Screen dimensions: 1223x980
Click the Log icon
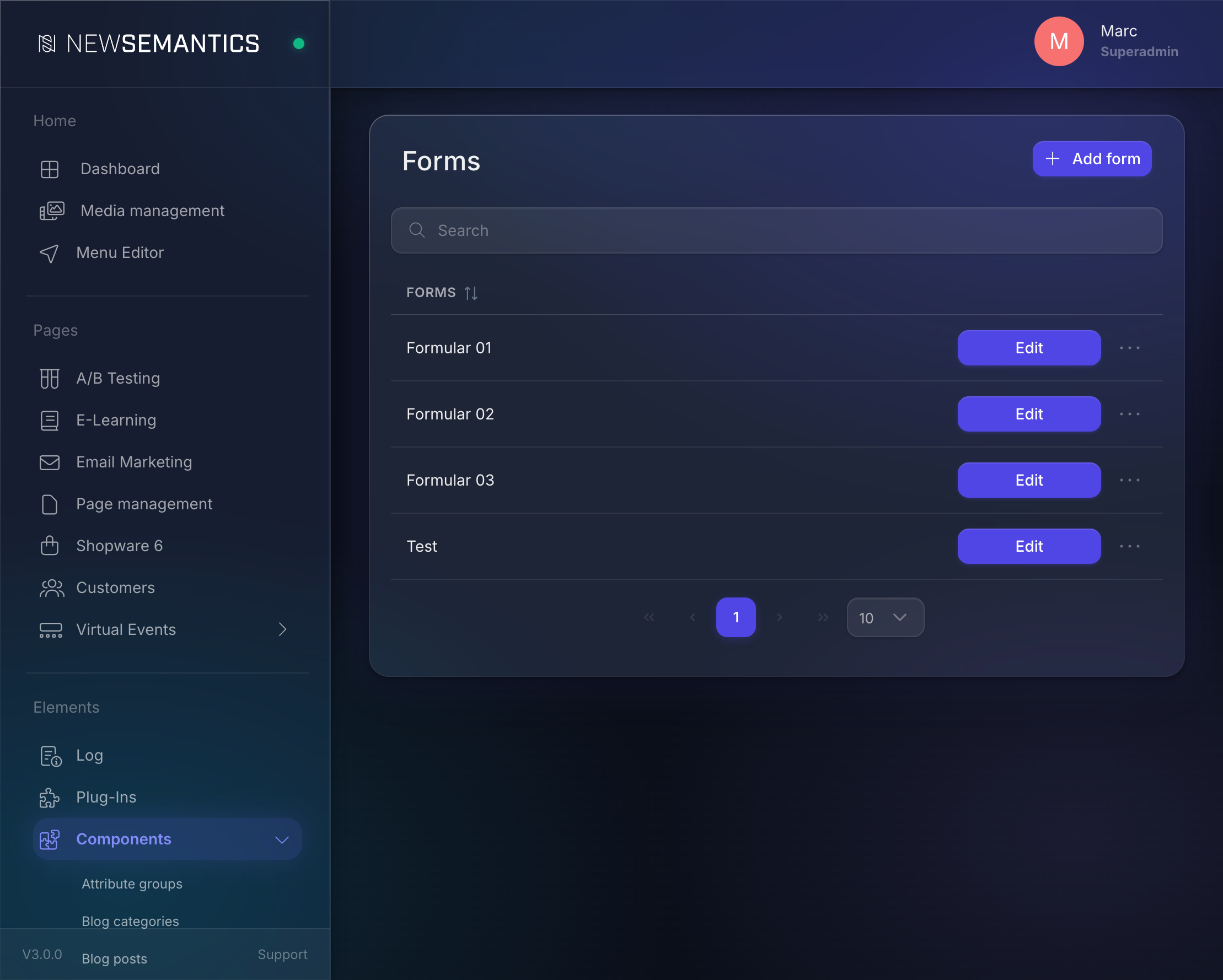click(51, 756)
